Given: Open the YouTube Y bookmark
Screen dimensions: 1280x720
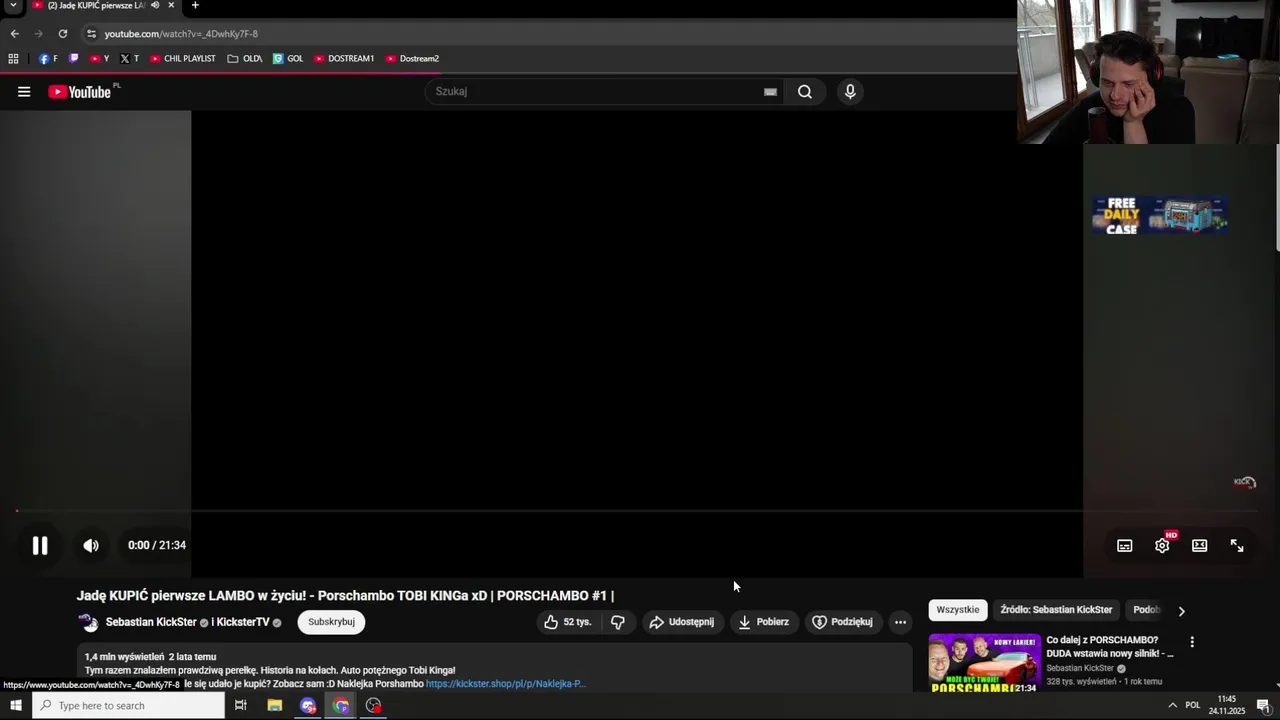Looking at the screenshot, I should click(x=99, y=59).
